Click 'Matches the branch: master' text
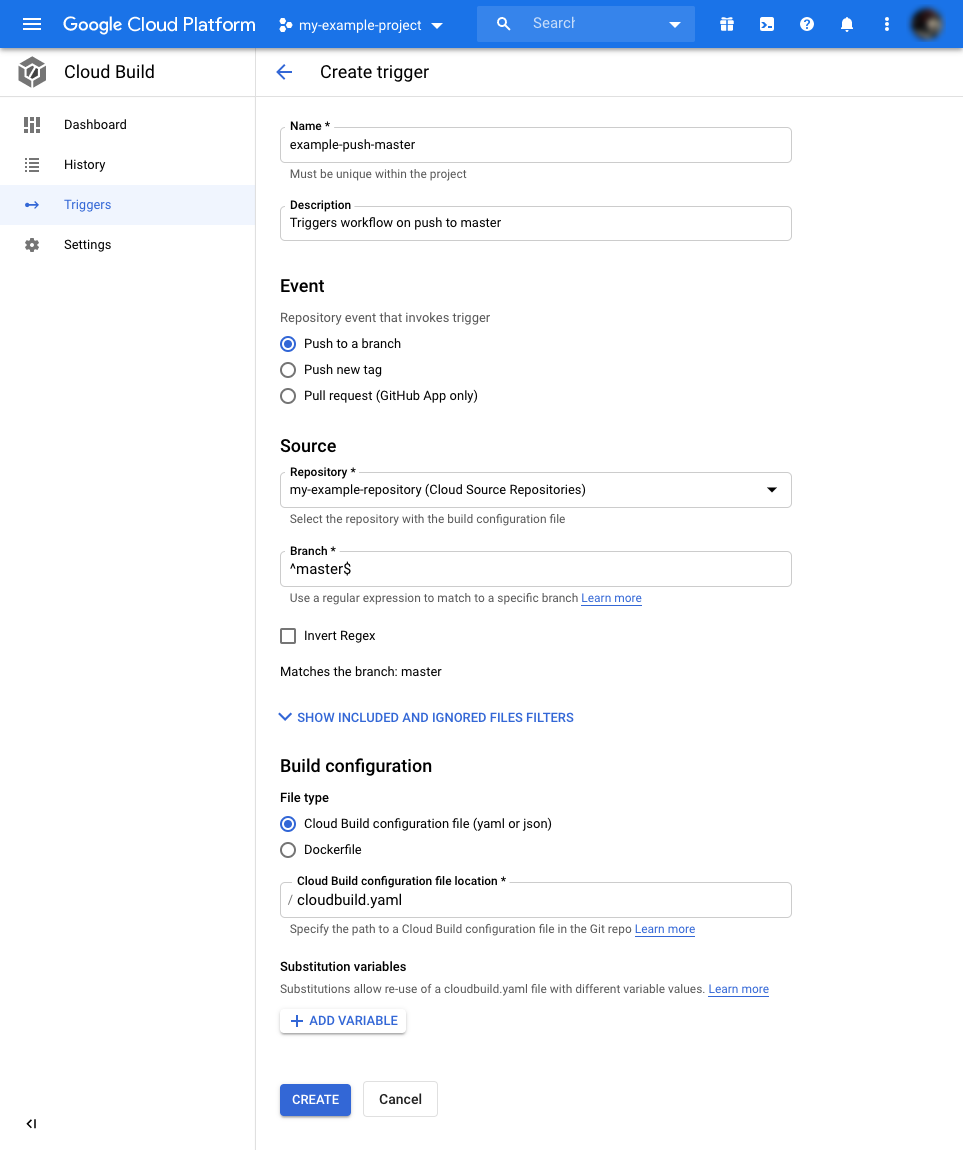The width and height of the screenshot is (963, 1150). coord(361,672)
